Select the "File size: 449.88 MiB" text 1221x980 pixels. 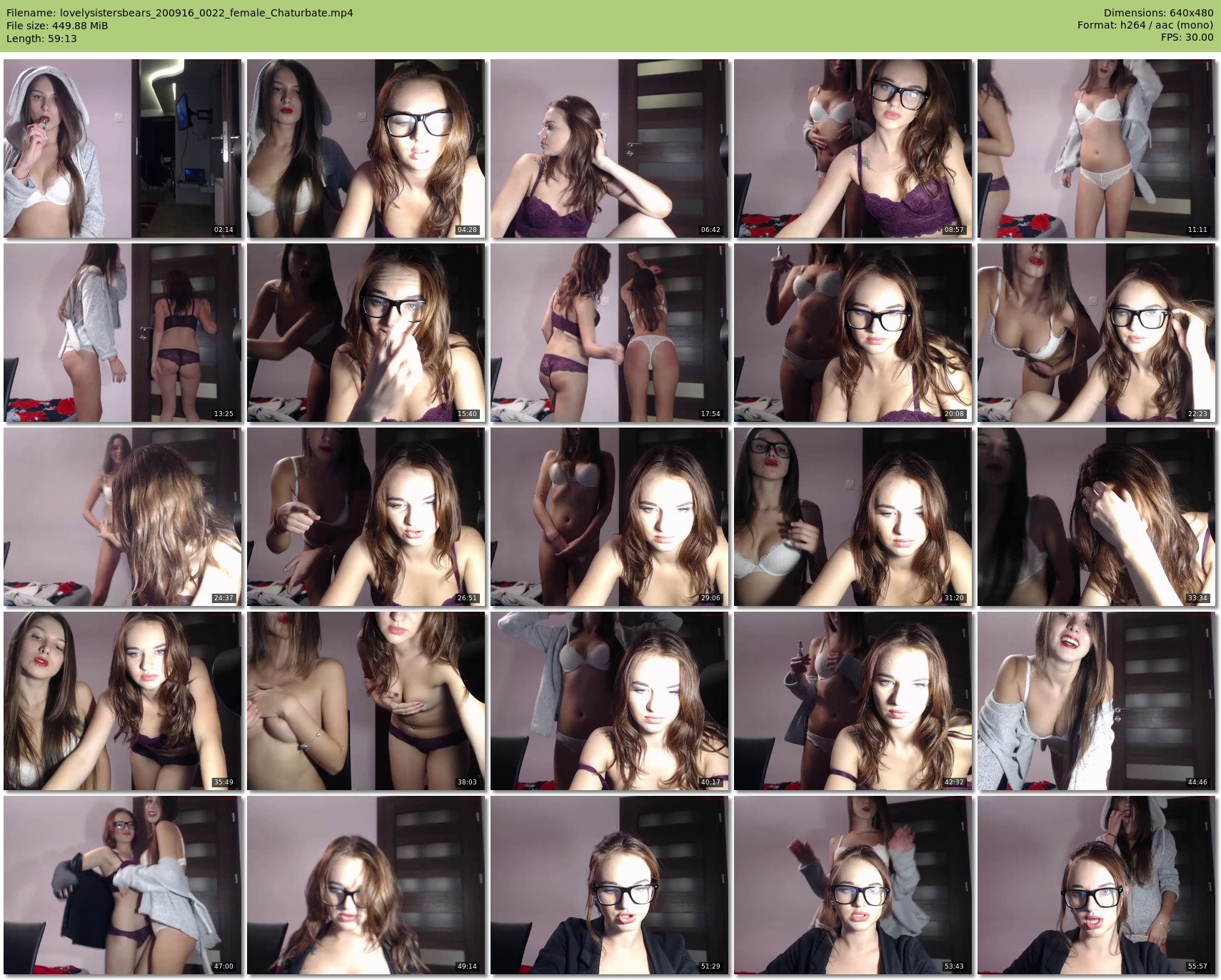(x=57, y=26)
